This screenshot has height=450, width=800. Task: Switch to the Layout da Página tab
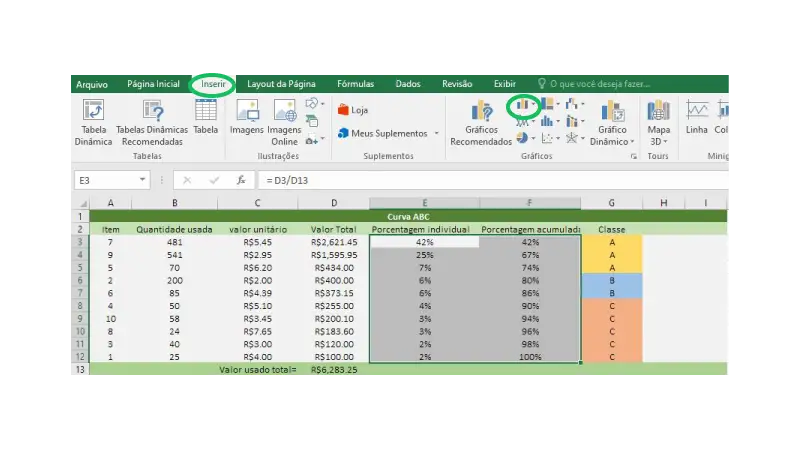point(281,84)
